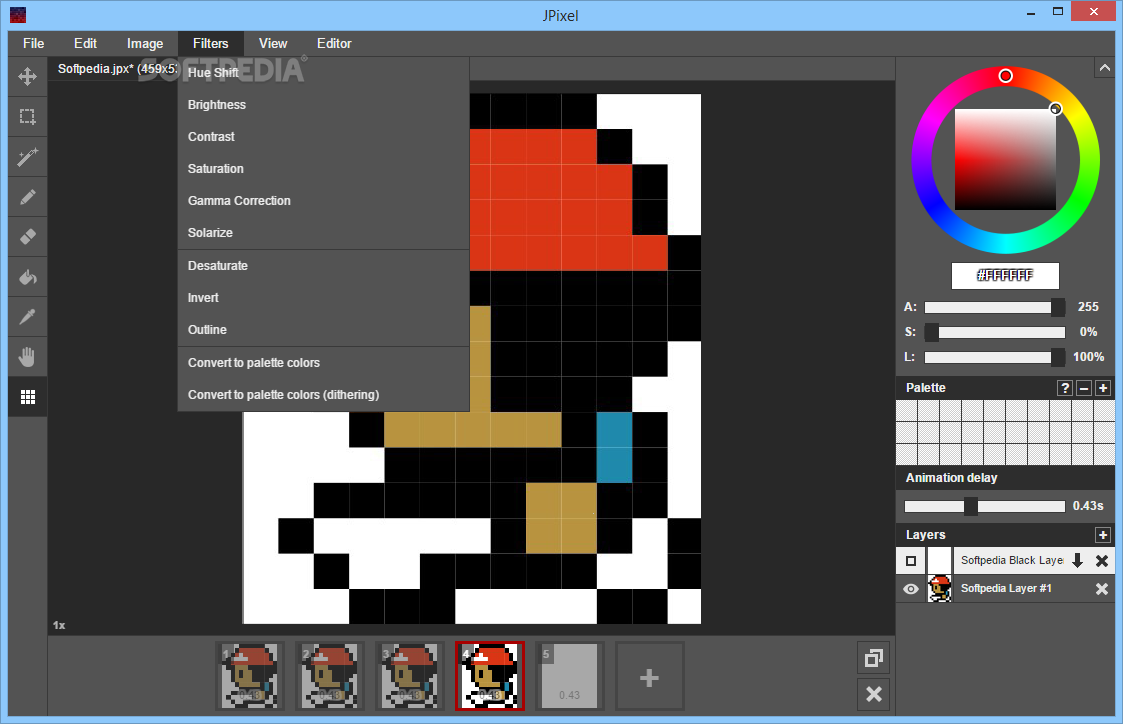1123x724 pixels.
Task: Choose Invert filter
Action: (324, 298)
